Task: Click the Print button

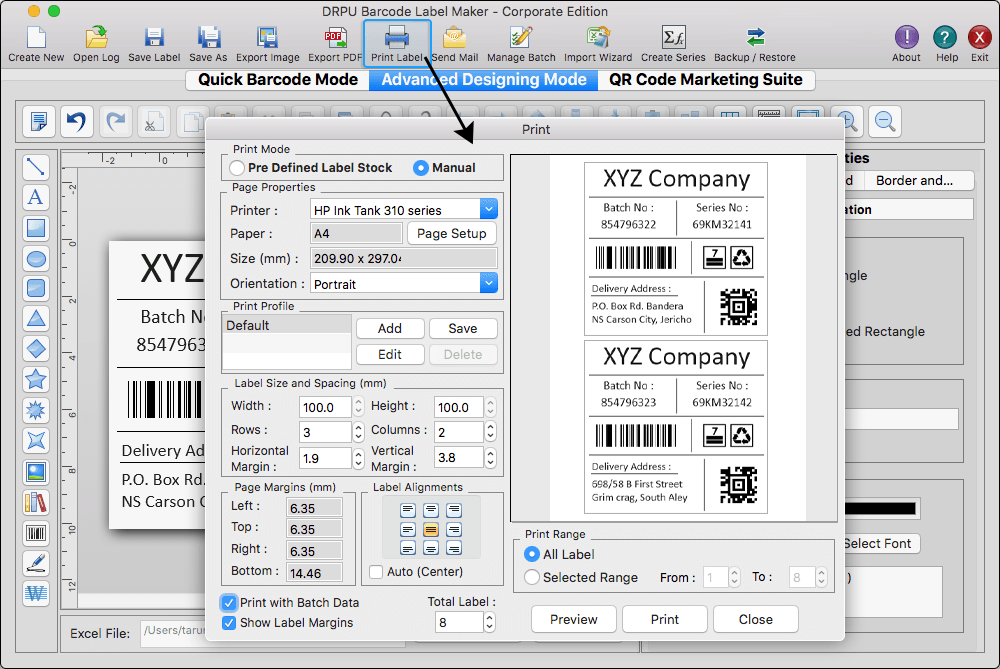Action: pos(665,619)
